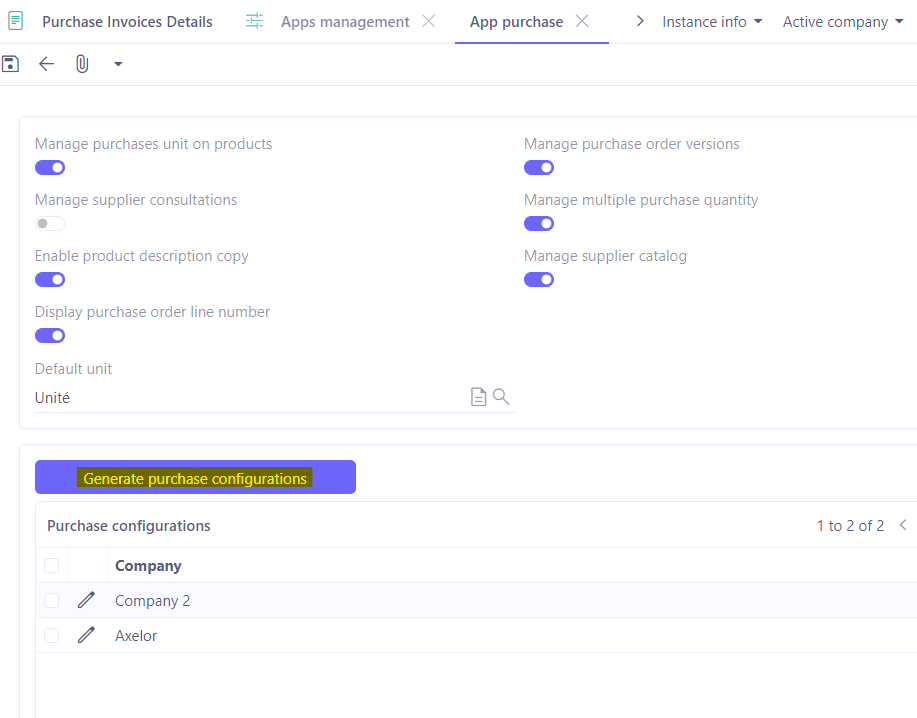Turn off Manage multiple purchase quantity
The width and height of the screenshot is (917, 718).
(x=538, y=223)
